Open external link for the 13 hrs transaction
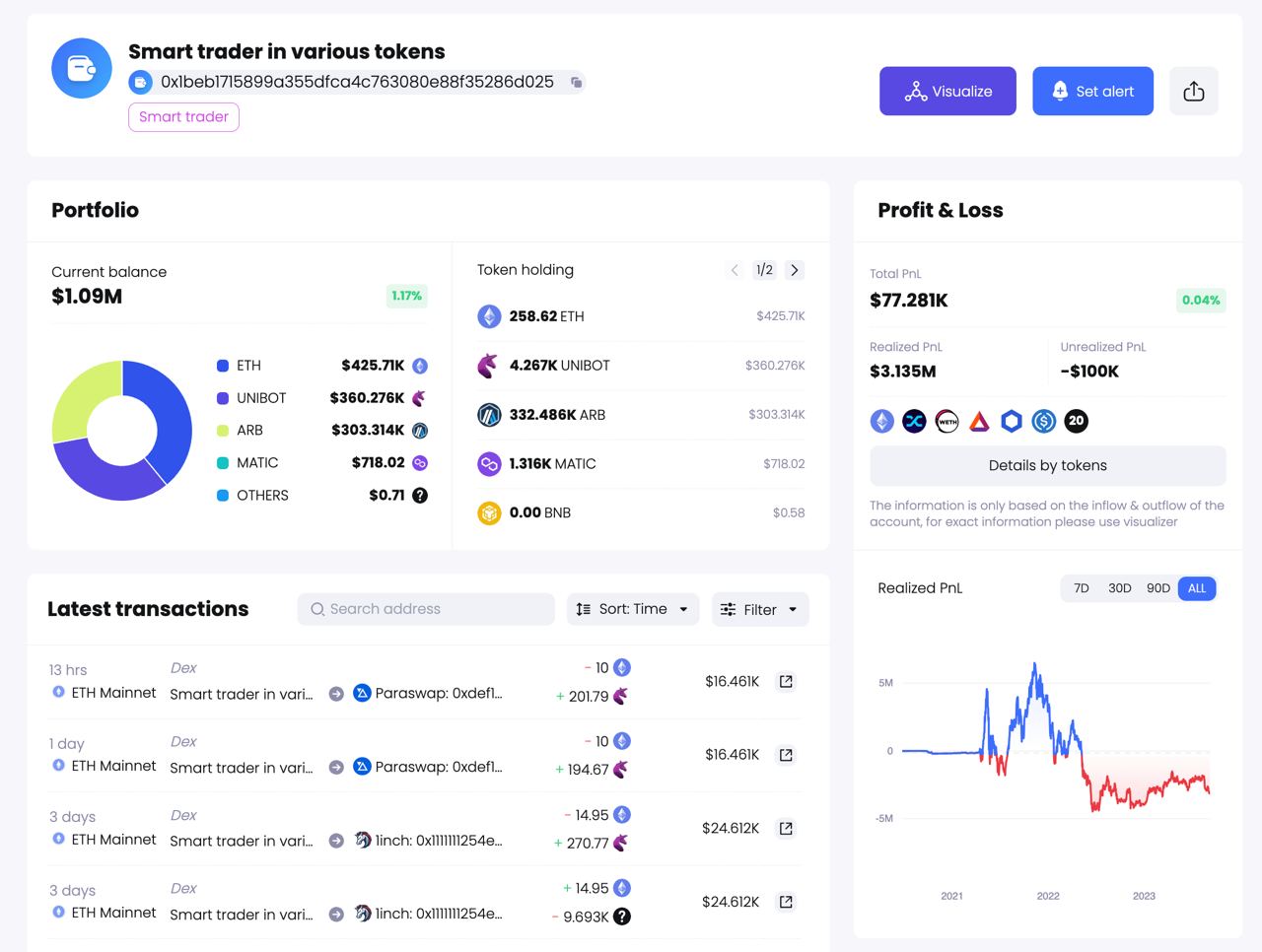This screenshot has height=952, width=1262. pos(786,682)
